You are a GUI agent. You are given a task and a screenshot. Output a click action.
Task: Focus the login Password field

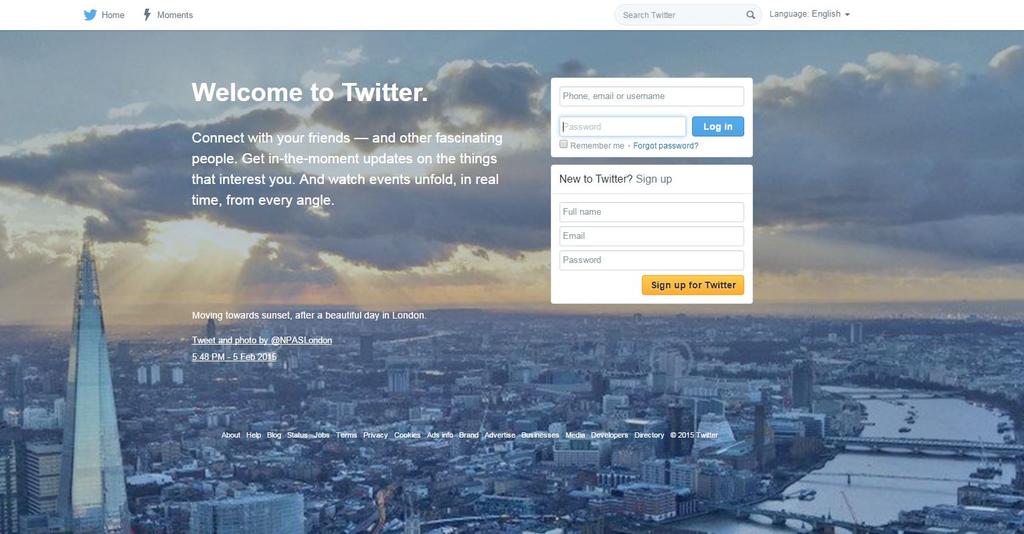click(622, 127)
